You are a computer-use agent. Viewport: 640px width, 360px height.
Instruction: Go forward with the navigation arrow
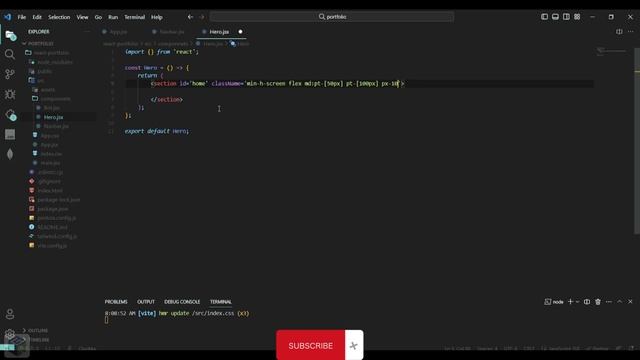[x=202, y=17]
